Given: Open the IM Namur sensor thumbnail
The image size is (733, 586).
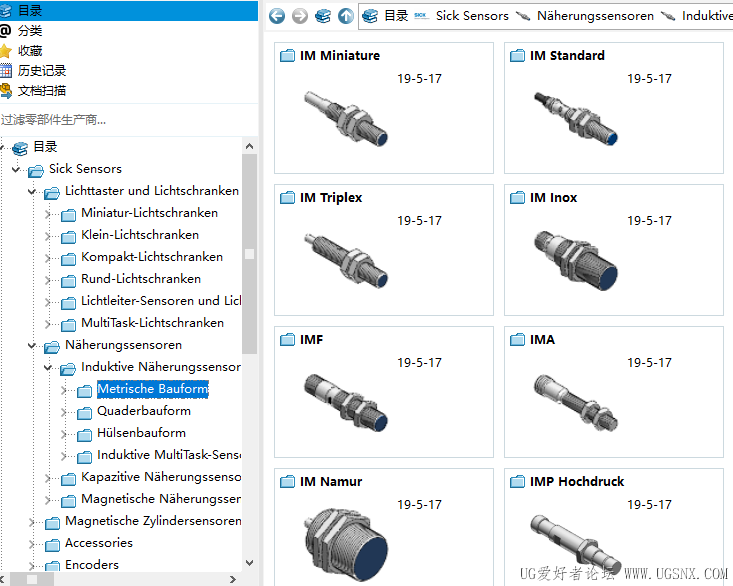Looking at the screenshot, I should 346,543.
